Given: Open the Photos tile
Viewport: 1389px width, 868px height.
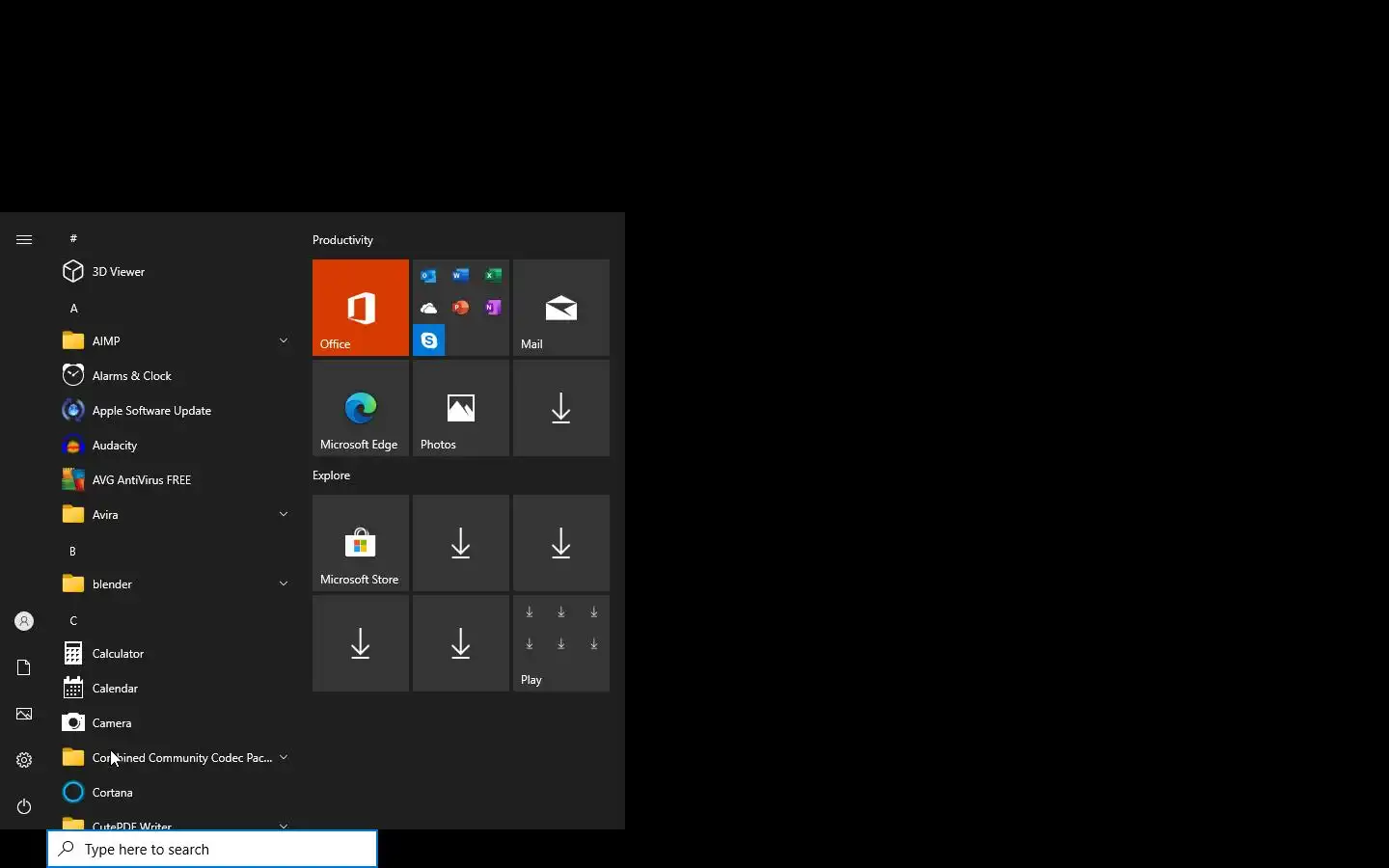Looking at the screenshot, I should [461, 408].
